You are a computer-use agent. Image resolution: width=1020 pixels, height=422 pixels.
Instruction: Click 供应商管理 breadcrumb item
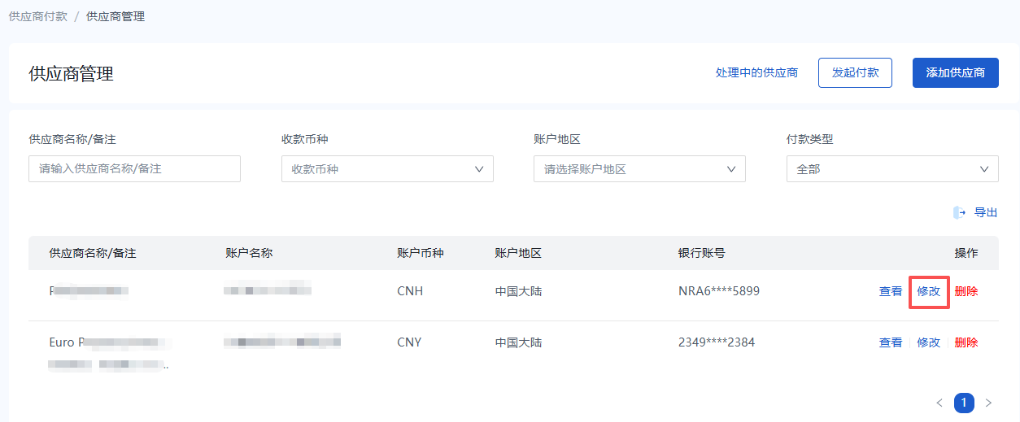tap(115, 16)
